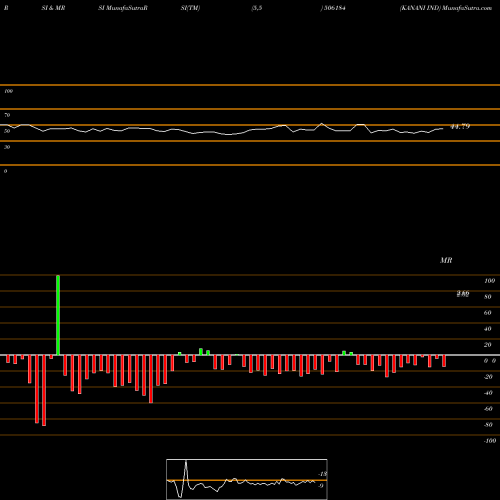
Task: Click the MR panel title label
Action: (x=446, y=260)
